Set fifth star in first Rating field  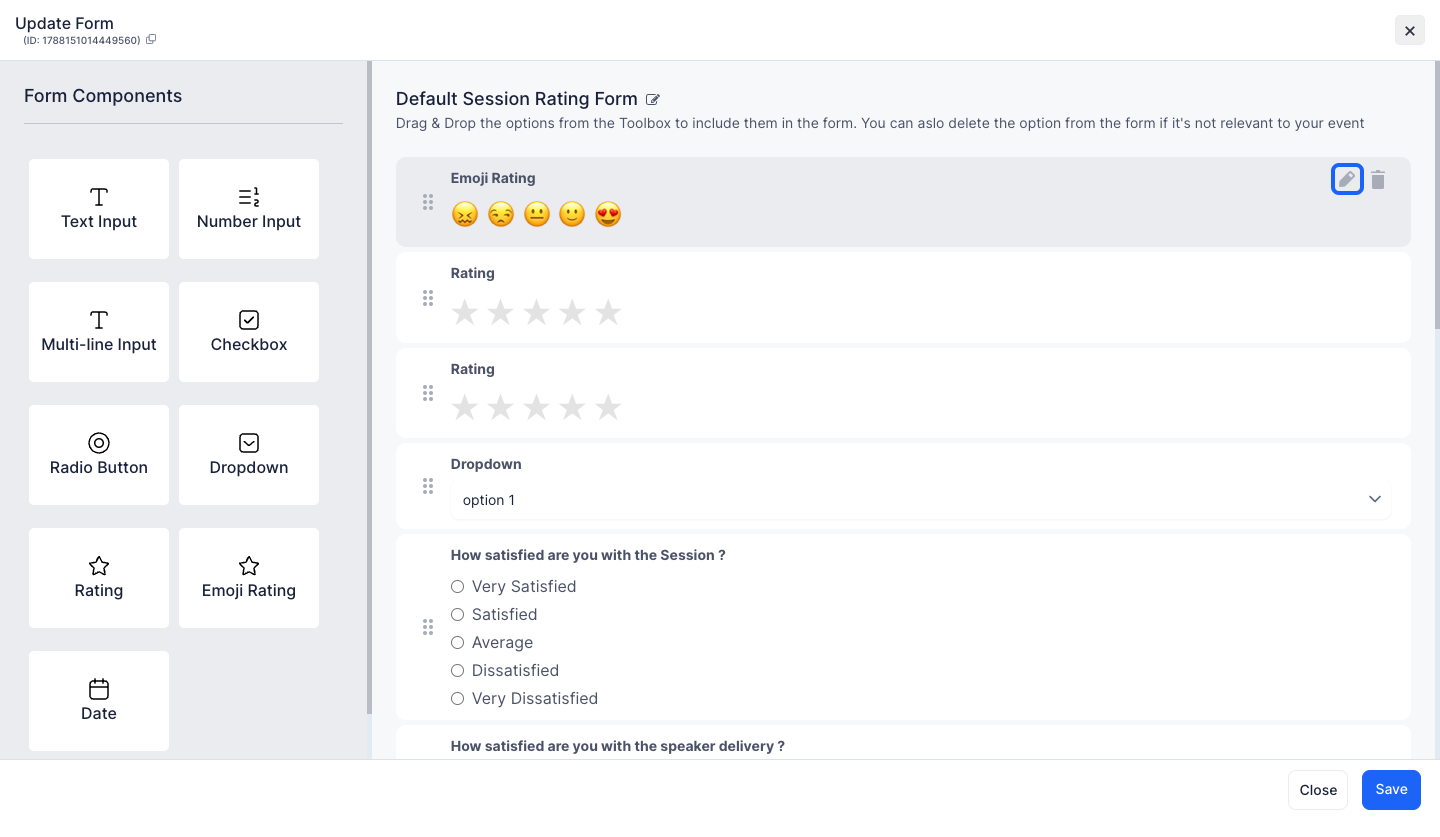(x=608, y=312)
